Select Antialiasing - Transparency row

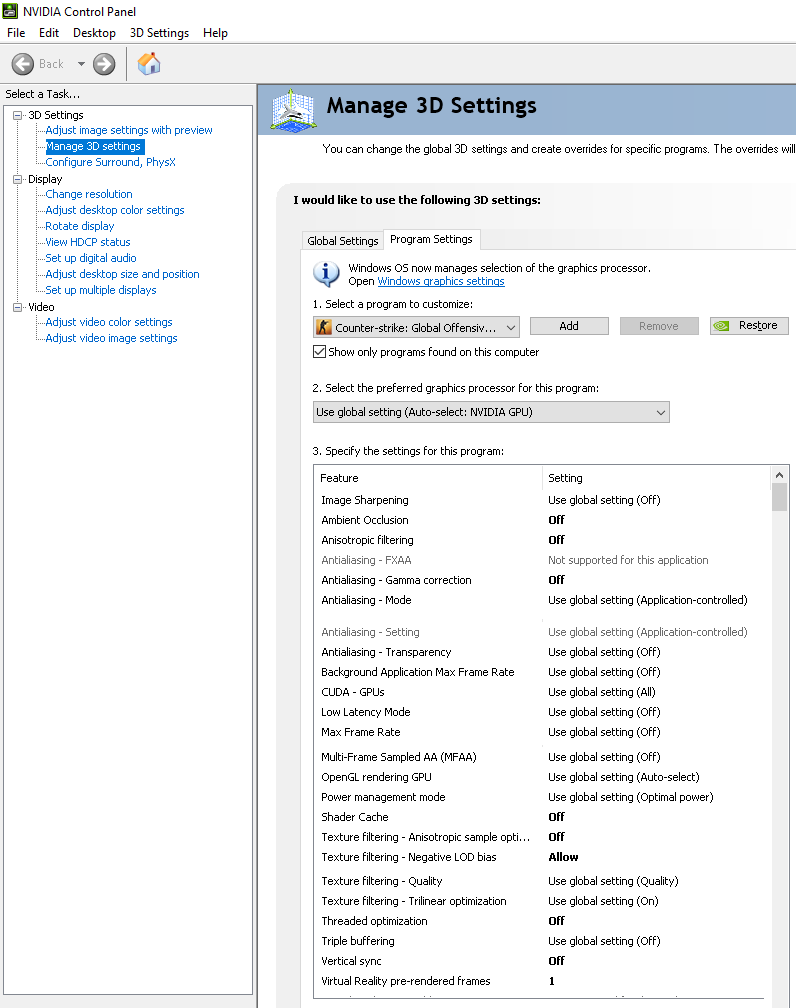click(x=543, y=652)
